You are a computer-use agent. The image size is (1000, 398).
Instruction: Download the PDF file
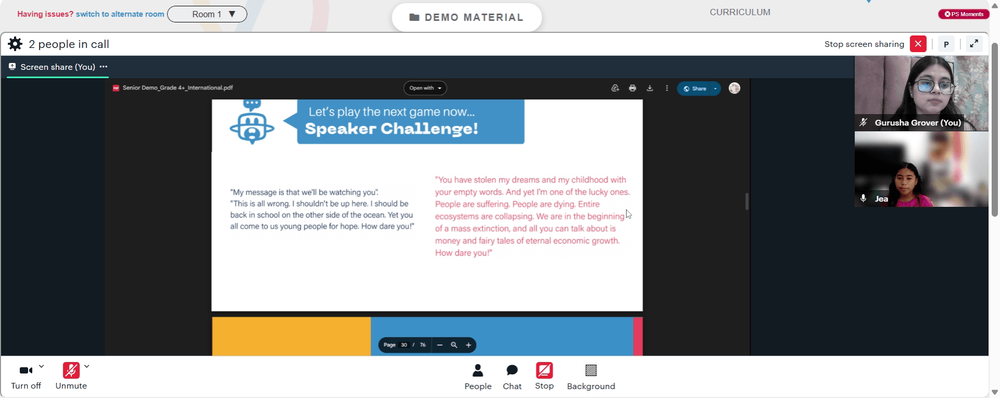[649, 88]
